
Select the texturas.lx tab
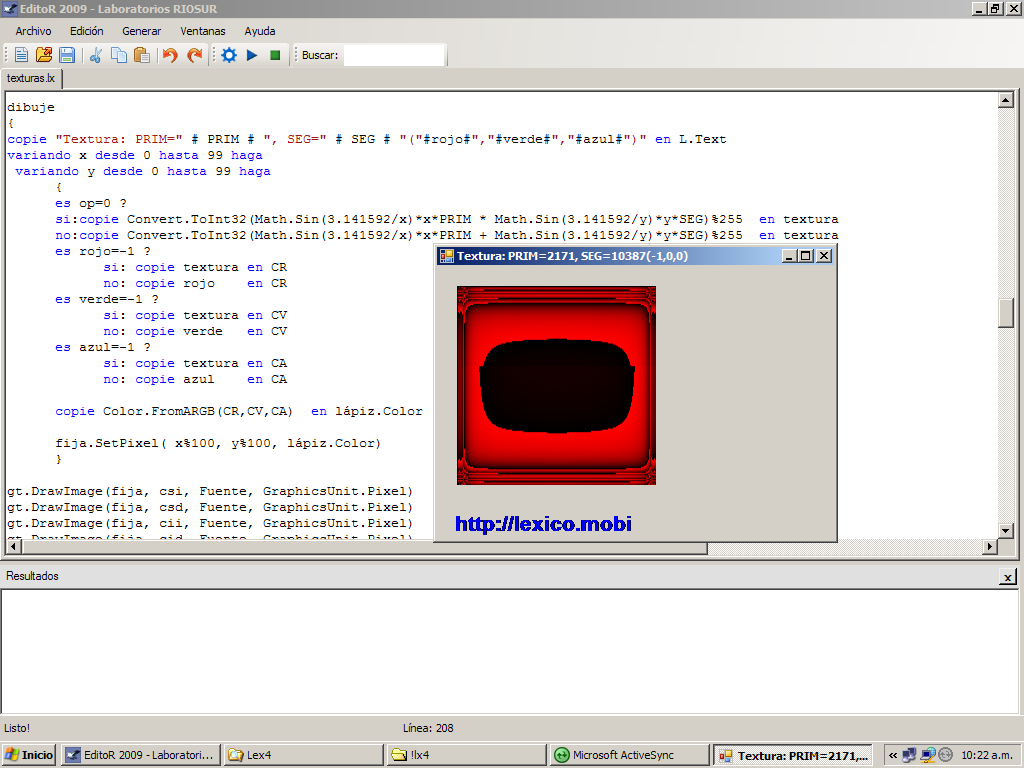click(31, 78)
